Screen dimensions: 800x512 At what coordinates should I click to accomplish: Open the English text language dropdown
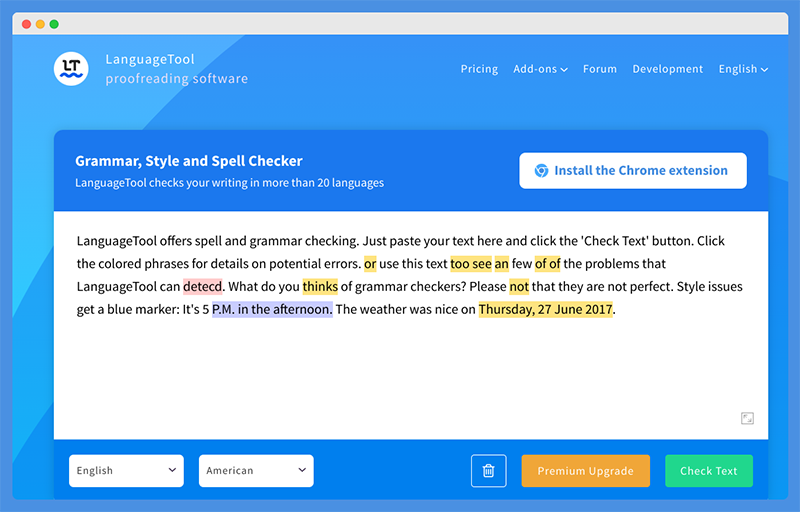126,471
